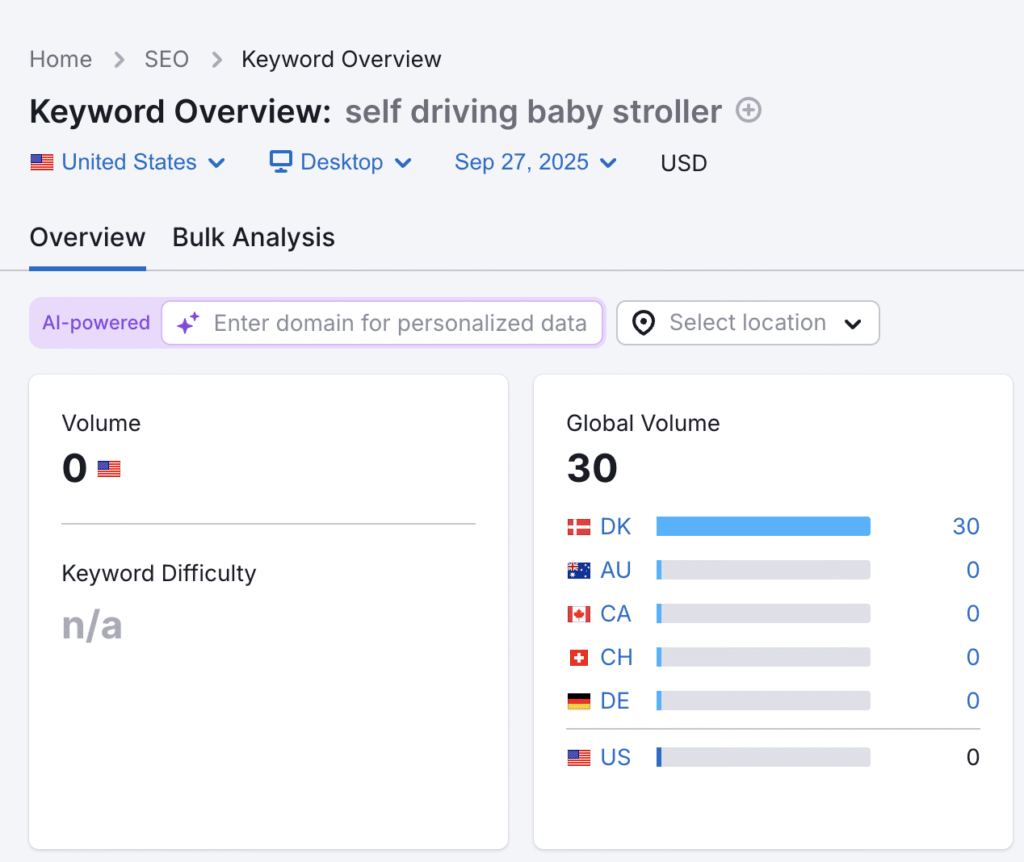Viewport: 1024px width, 862px height.
Task: Click the AI sparkle icon in the domain field
Action: click(x=186, y=323)
